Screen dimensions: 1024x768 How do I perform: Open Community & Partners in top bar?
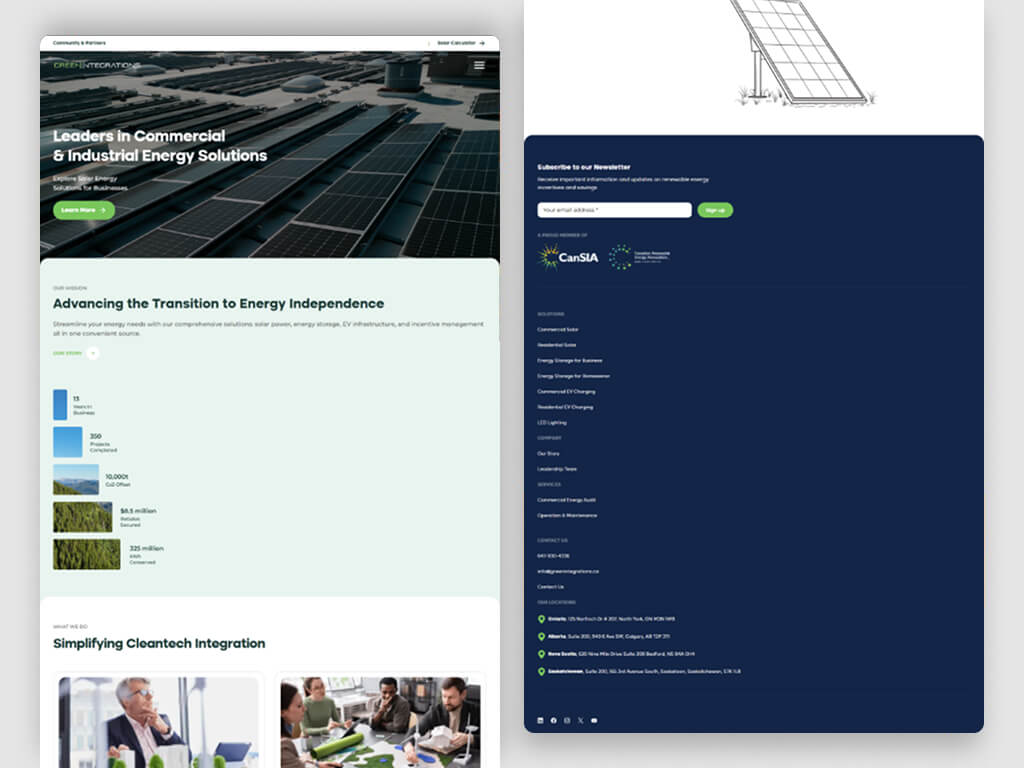(79, 43)
